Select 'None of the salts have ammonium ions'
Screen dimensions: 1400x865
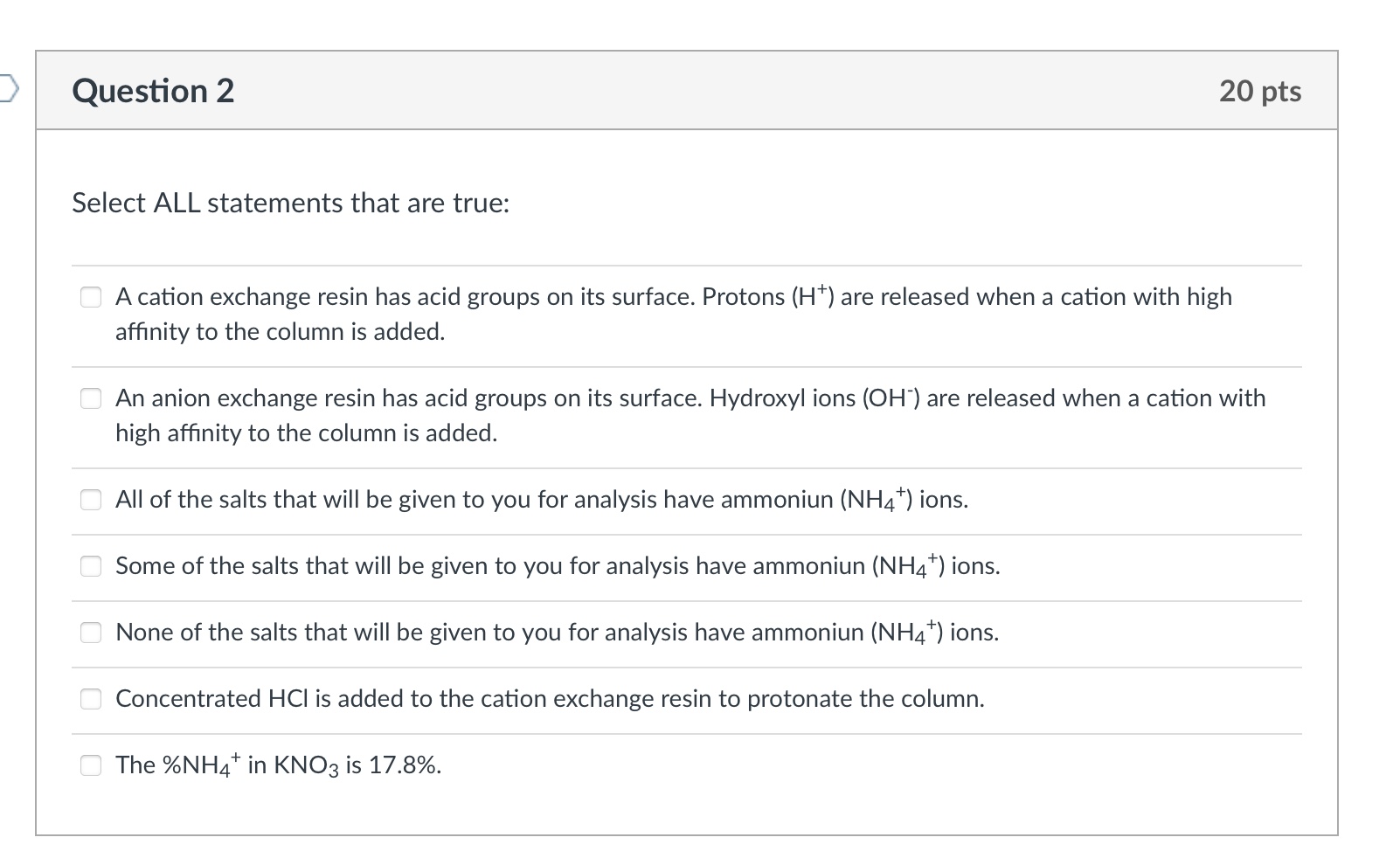[x=91, y=633]
